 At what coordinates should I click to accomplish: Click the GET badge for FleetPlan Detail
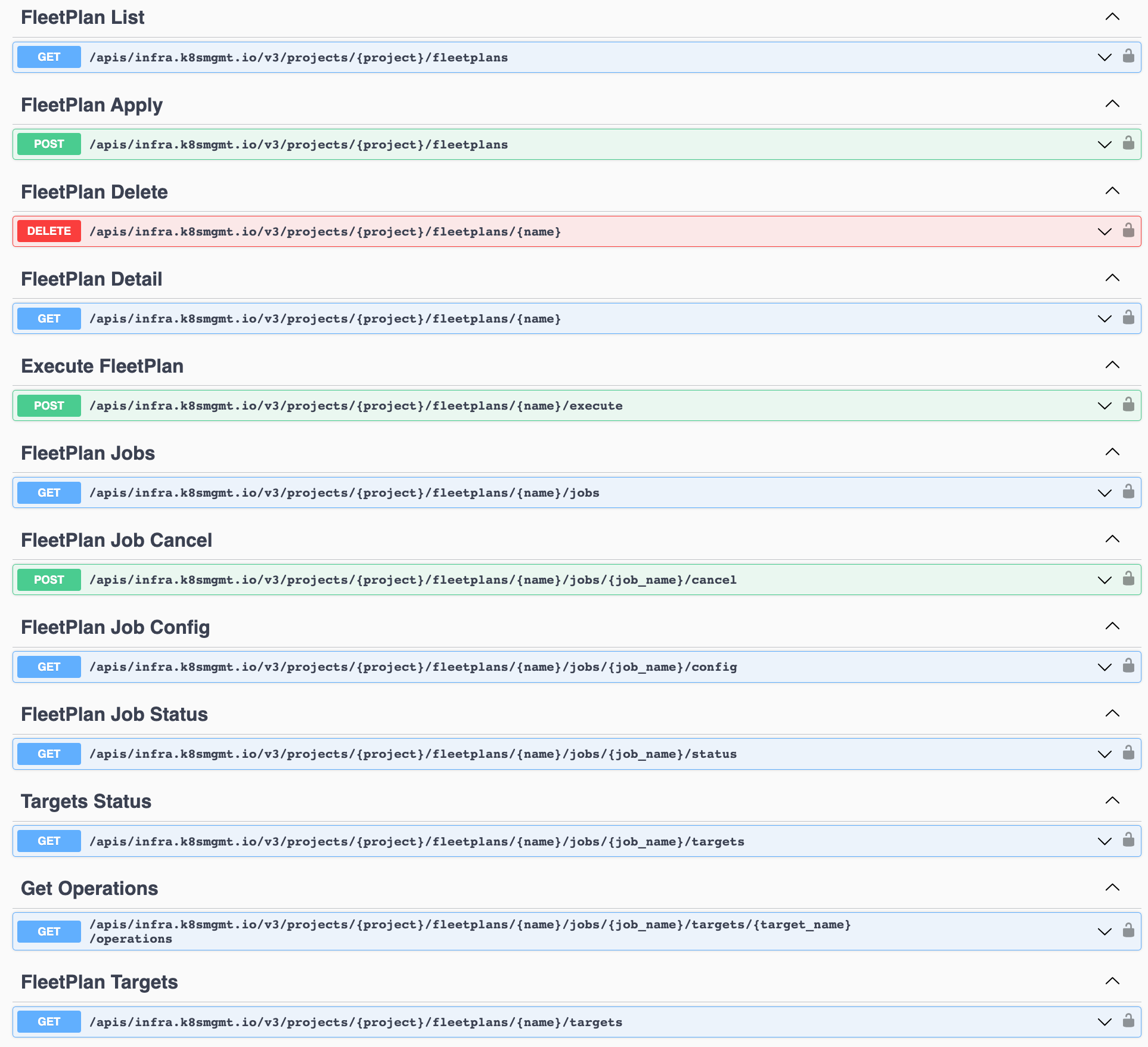point(49,318)
